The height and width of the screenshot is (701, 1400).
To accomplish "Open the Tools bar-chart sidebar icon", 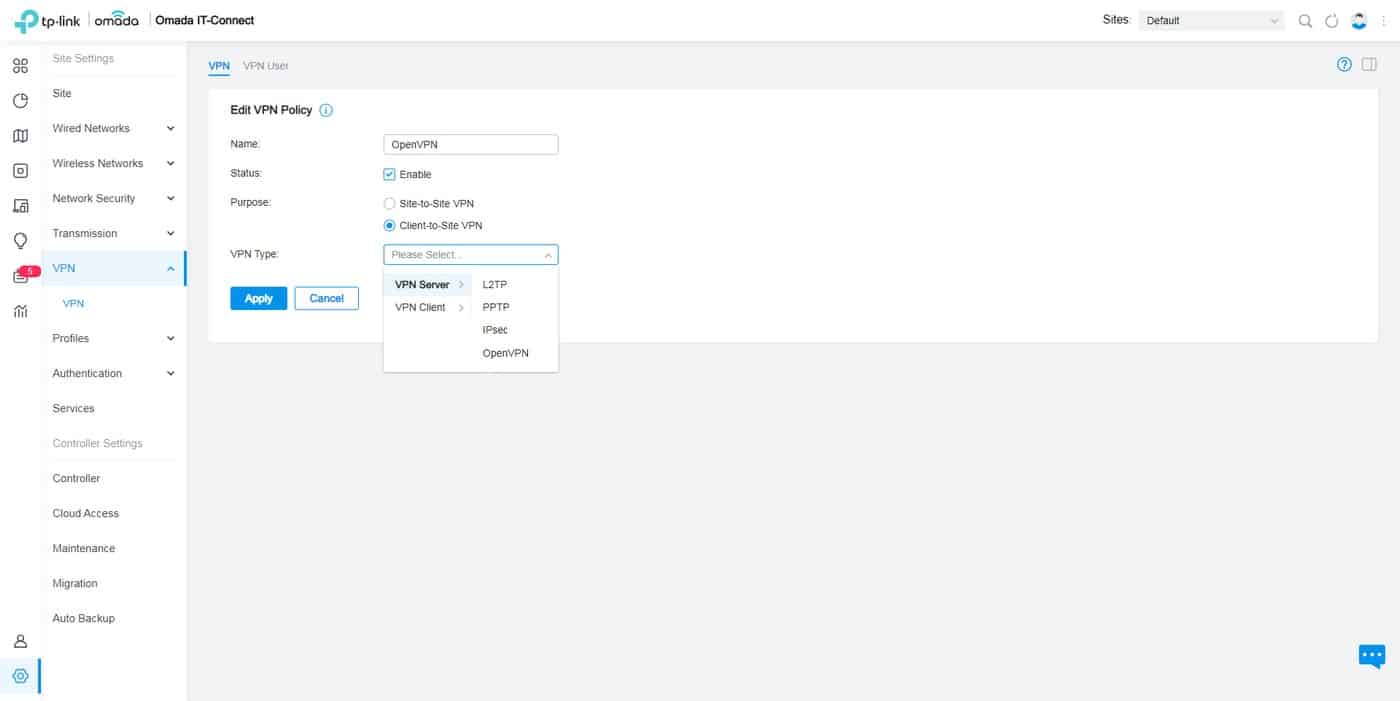I will click(x=20, y=311).
